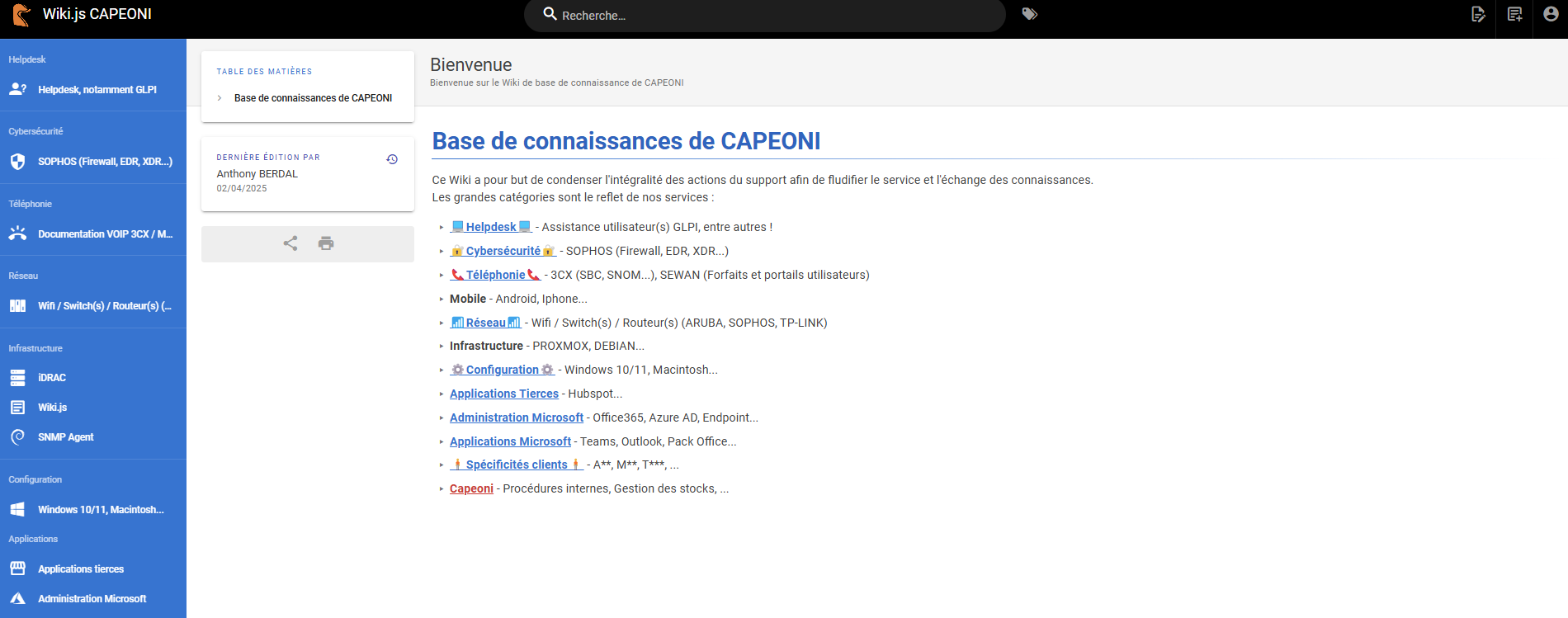1568x618 pixels.
Task: Open the red Capeoni link
Action: point(471,488)
